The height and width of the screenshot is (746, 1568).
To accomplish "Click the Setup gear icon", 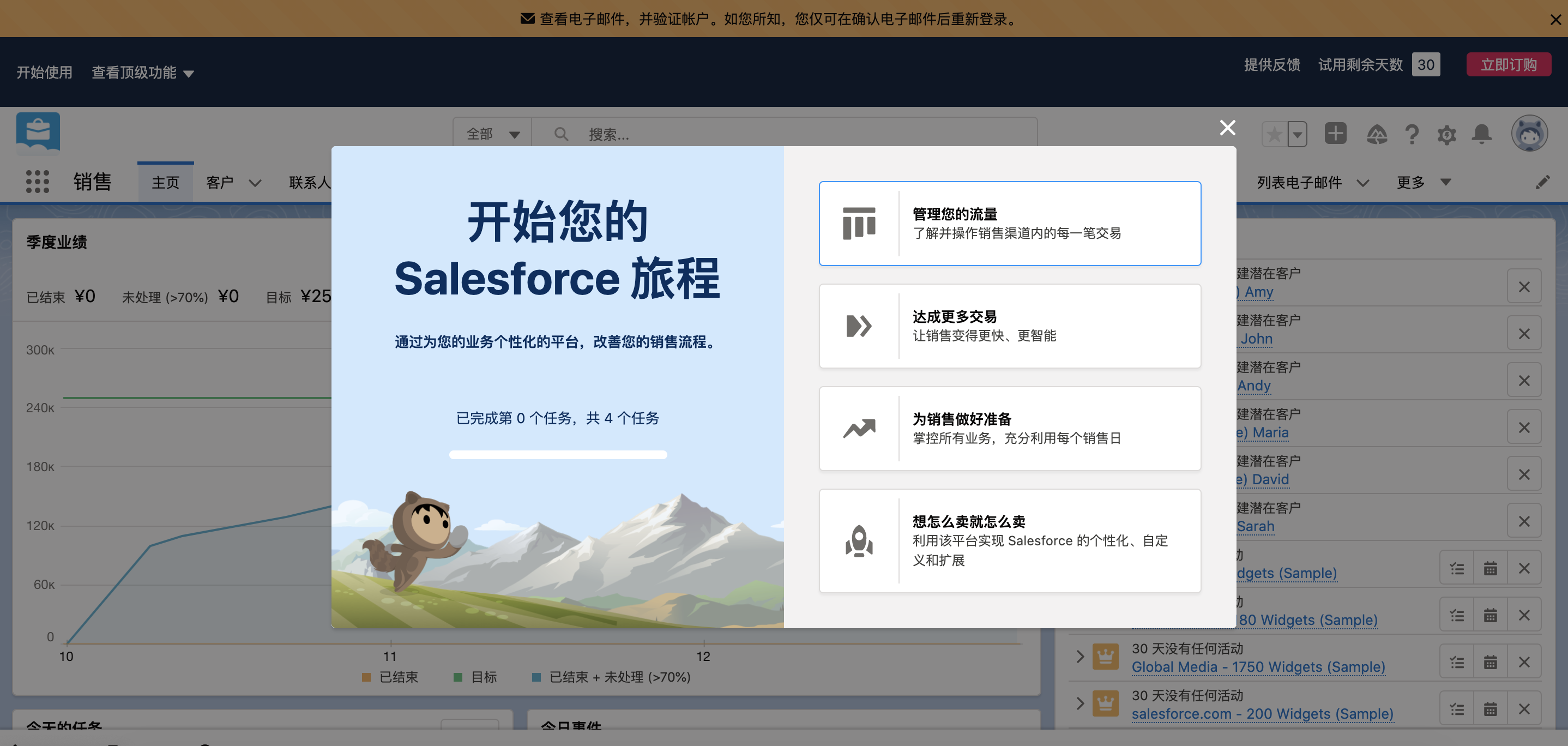I will (x=1447, y=134).
